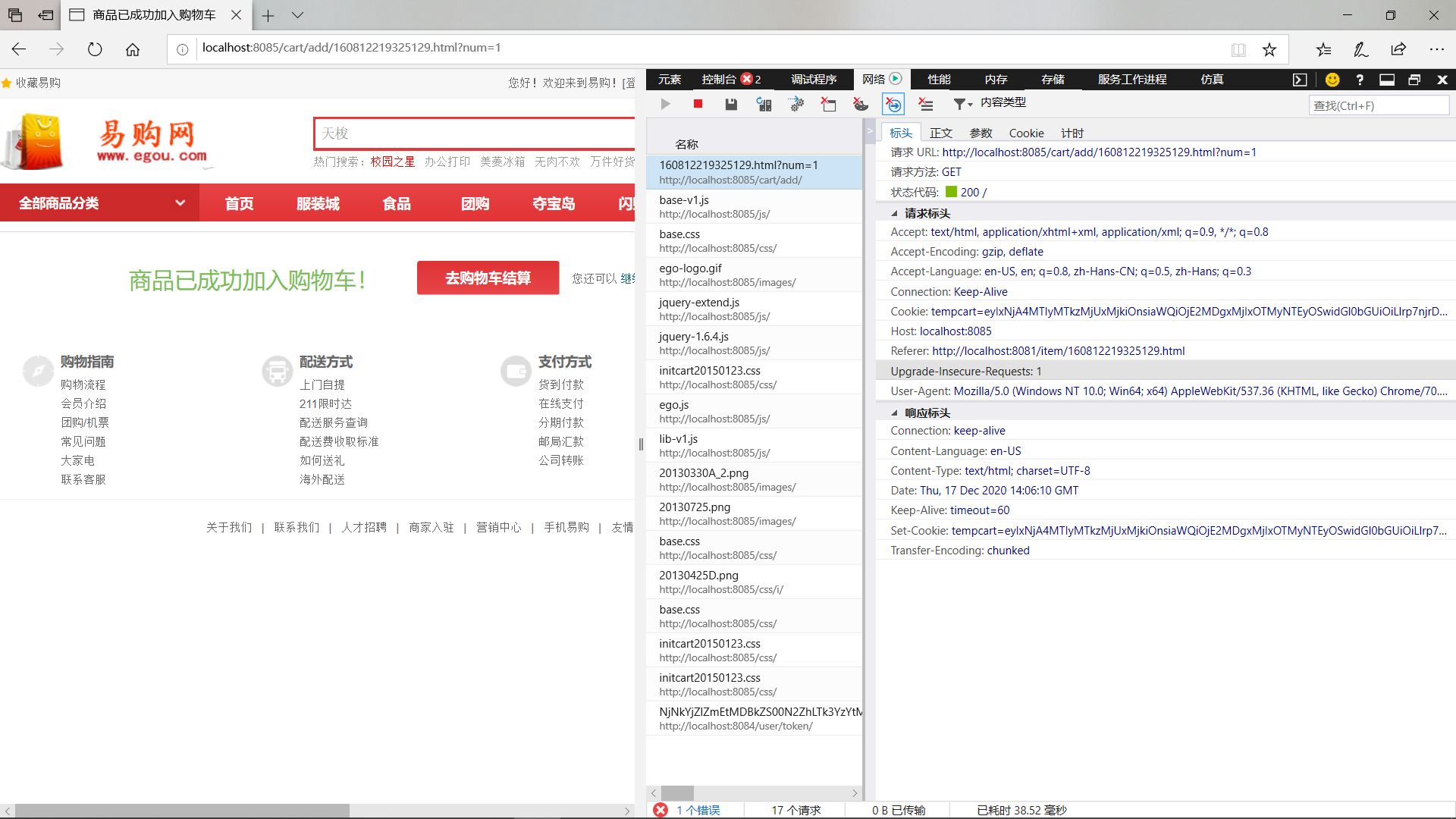Click the 校园之星 hot search link
The image size is (1456, 819).
[x=393, y=162]
